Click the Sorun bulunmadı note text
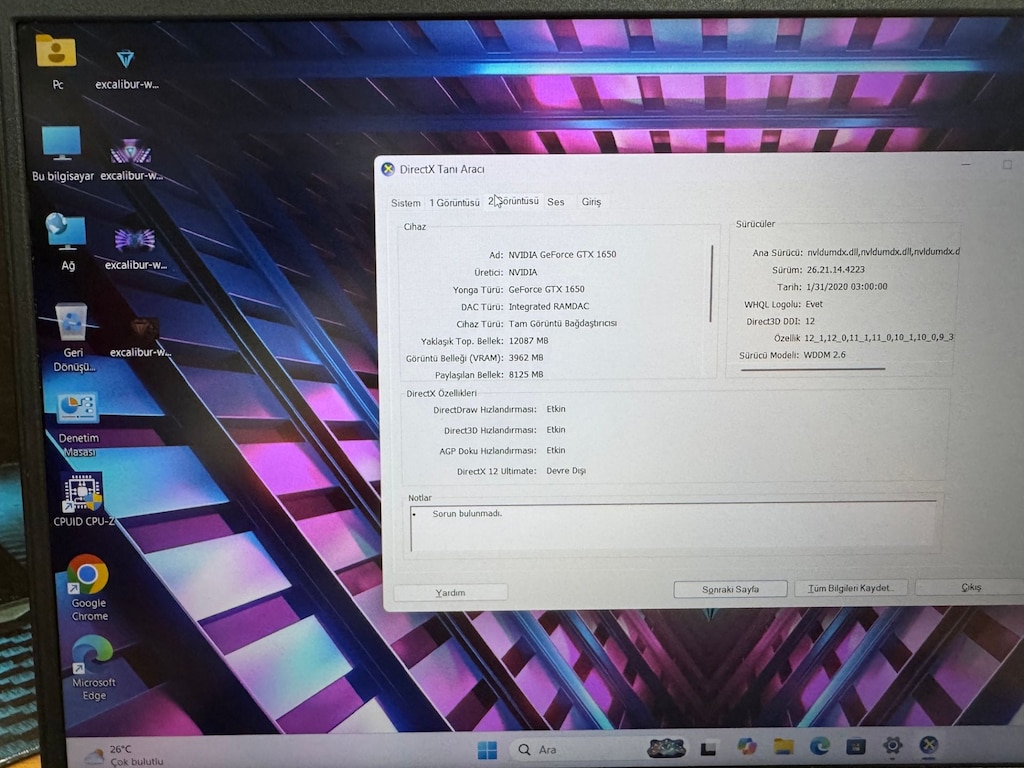Screen dimensions: 1024x768 click(x=467, y=513)
